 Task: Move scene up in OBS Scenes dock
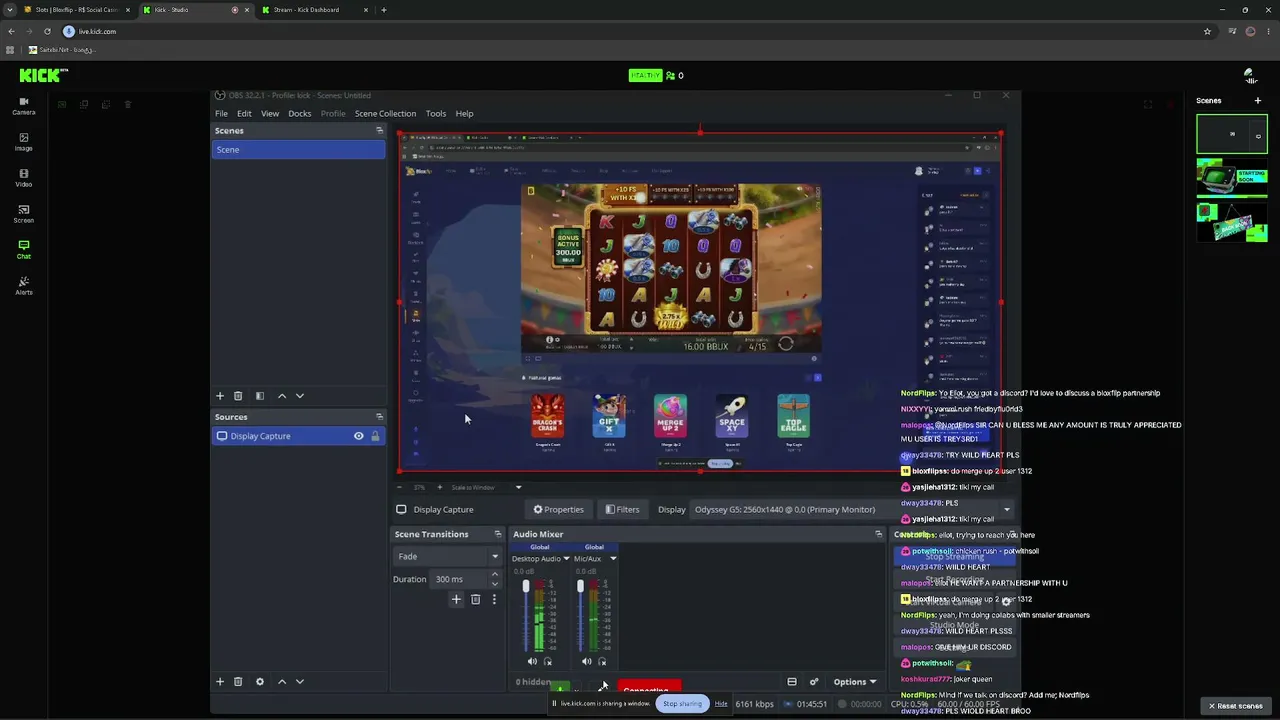pos(282,396)
